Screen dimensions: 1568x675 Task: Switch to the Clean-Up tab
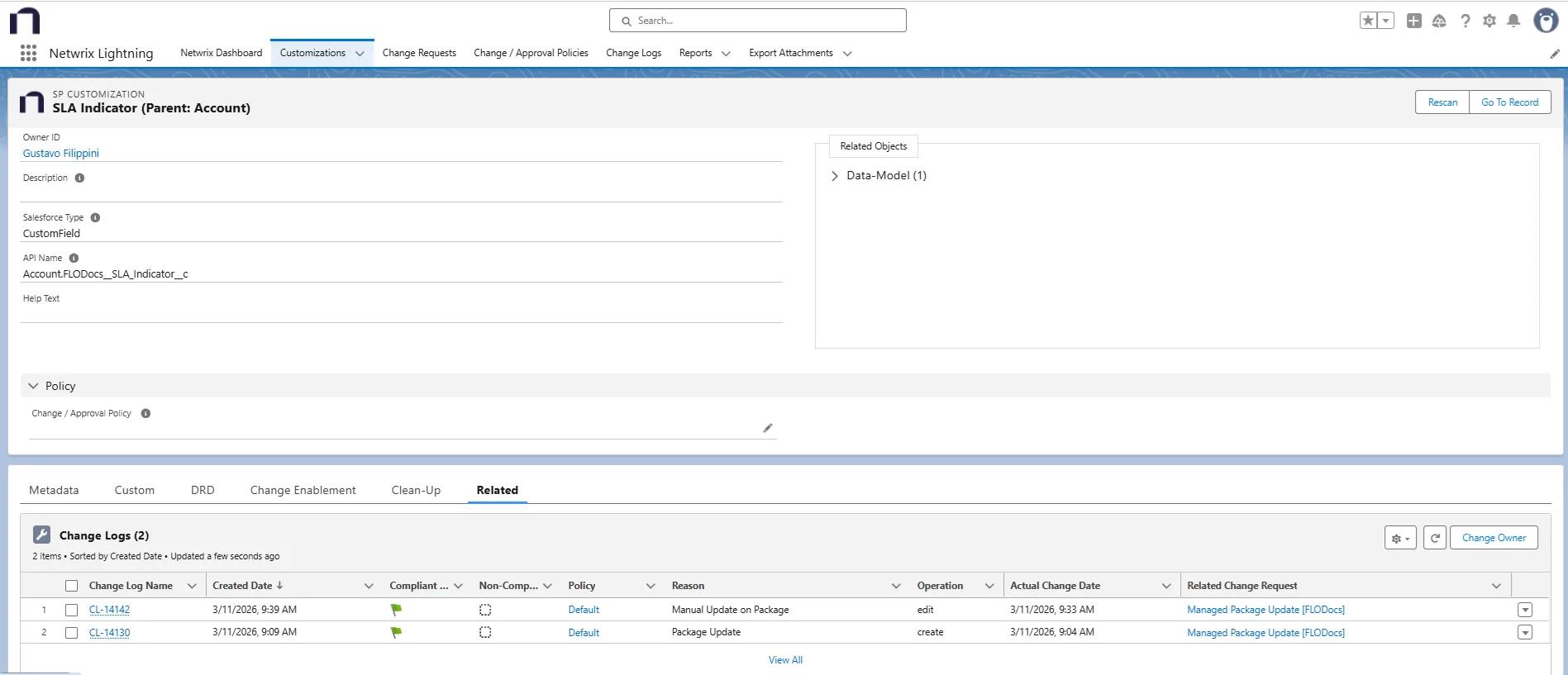(416, 490)
